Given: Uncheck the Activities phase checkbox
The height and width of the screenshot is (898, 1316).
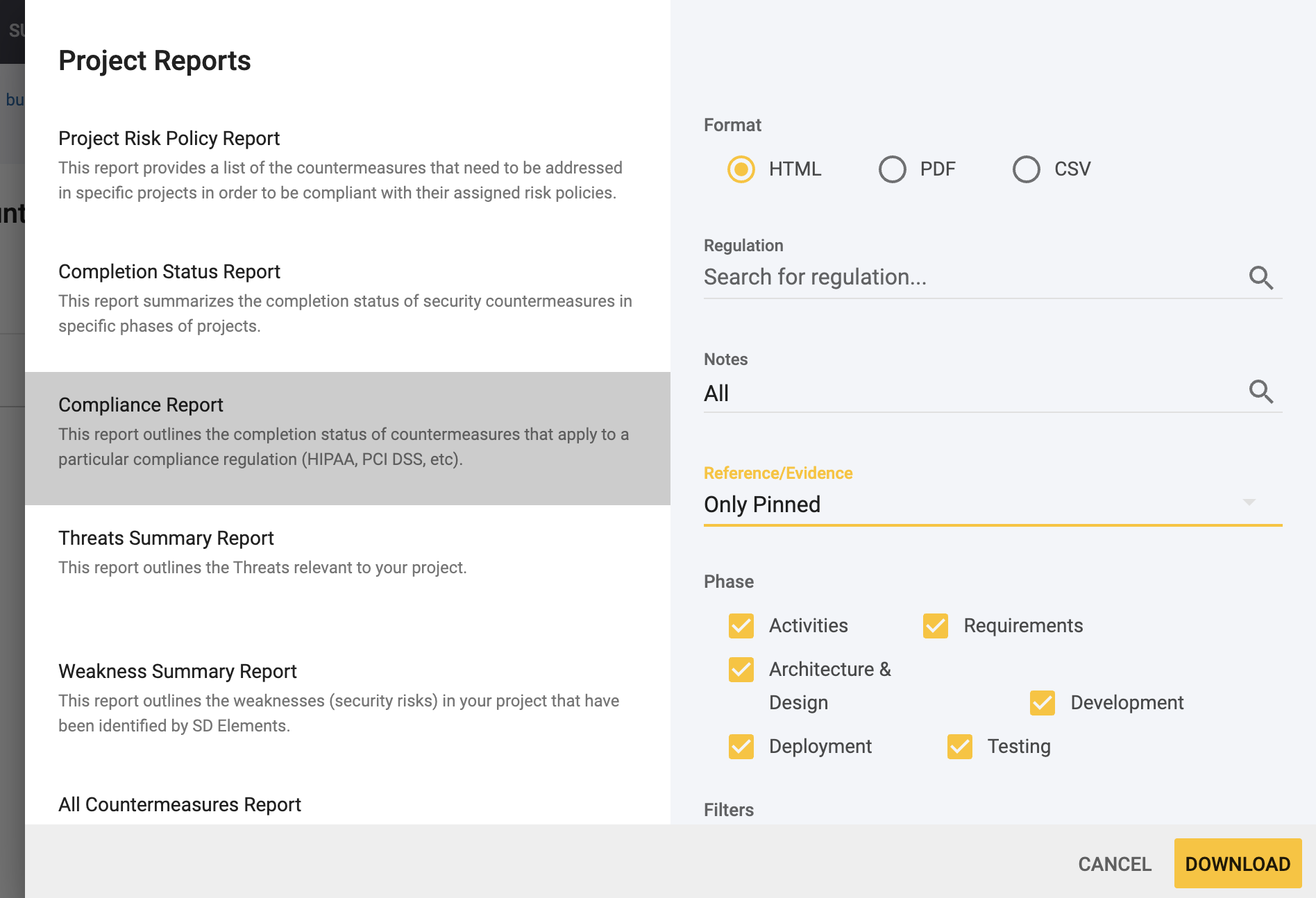Looking at the screenshot, I should point(741,626).
